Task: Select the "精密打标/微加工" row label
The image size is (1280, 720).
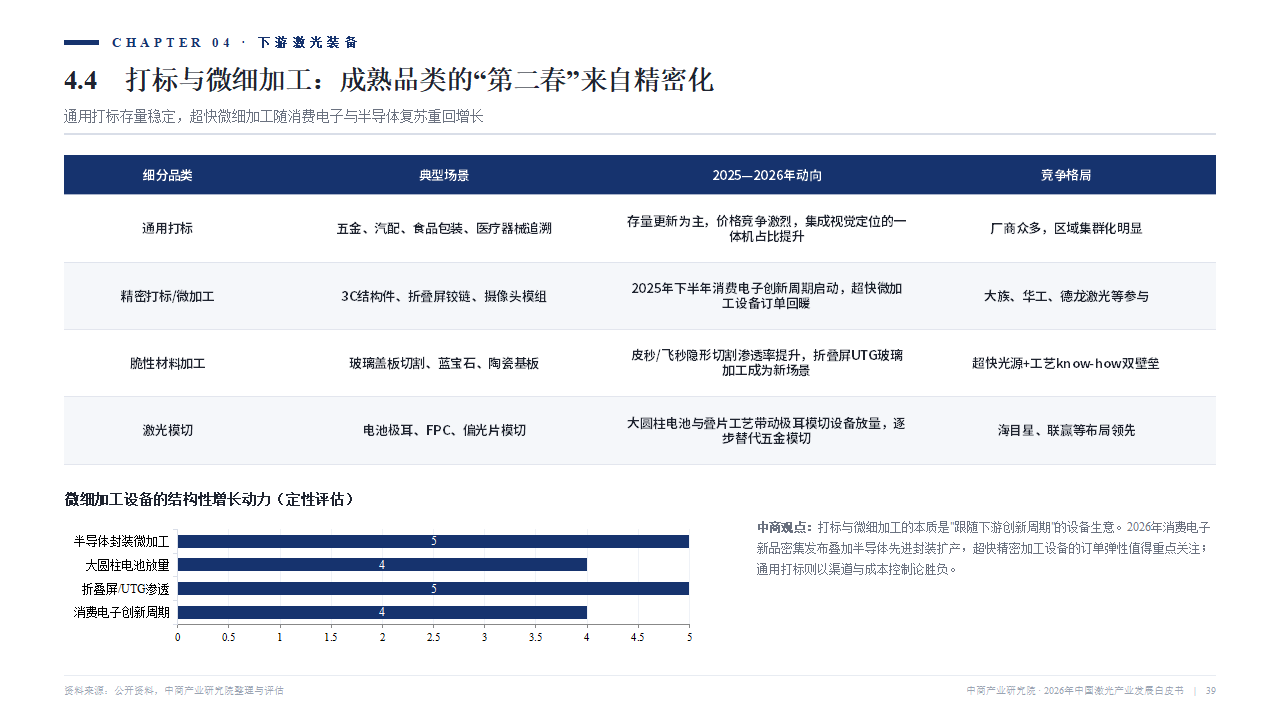Action: [x=167, y=296]
